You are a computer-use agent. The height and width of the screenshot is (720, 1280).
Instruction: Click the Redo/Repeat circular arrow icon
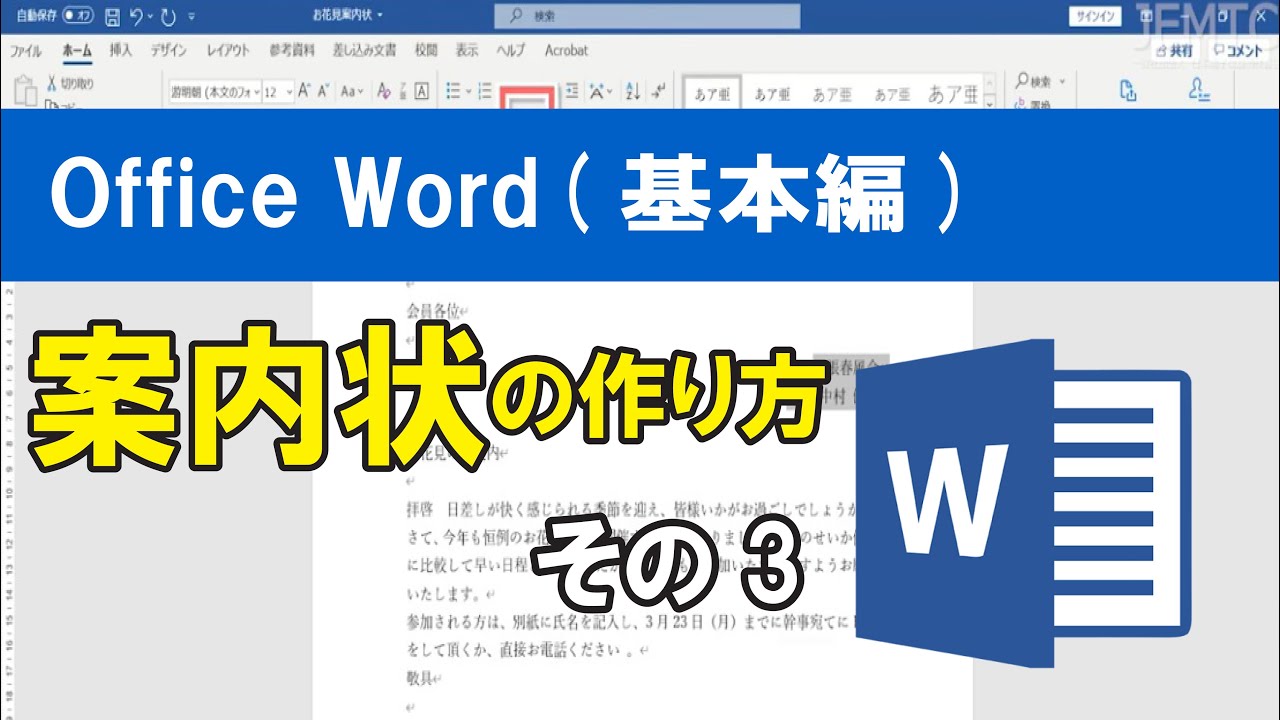168,17
